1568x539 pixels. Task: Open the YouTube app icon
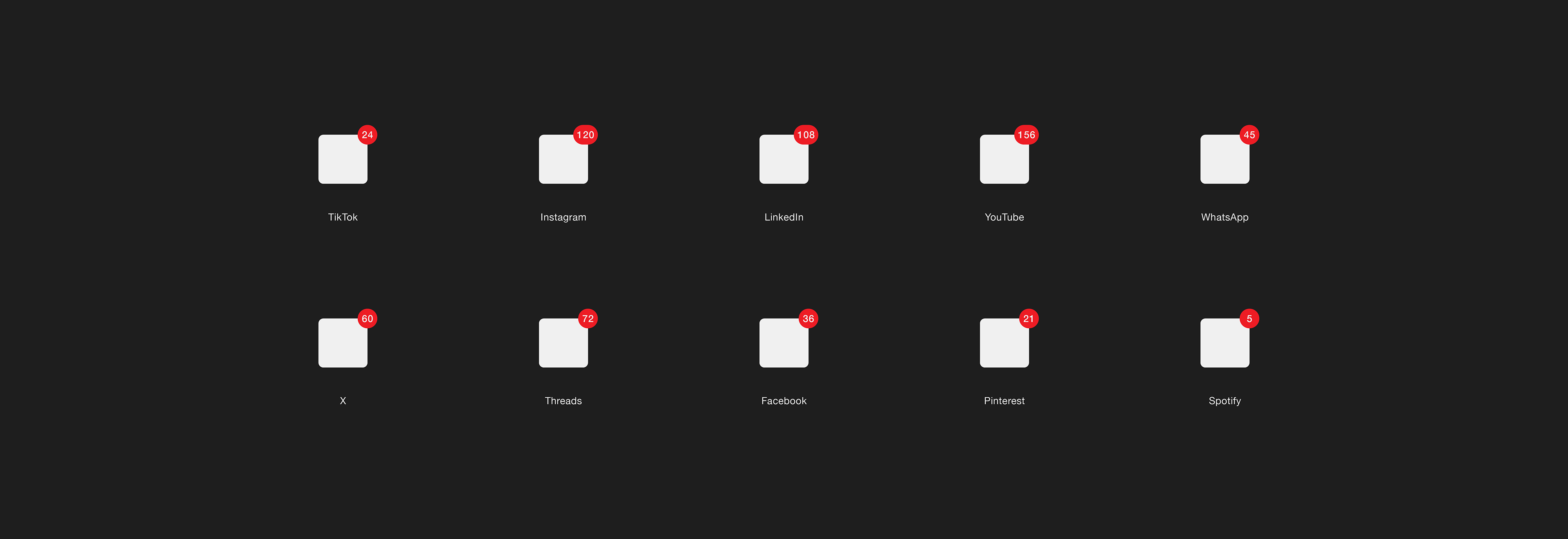pos(1004,159)
